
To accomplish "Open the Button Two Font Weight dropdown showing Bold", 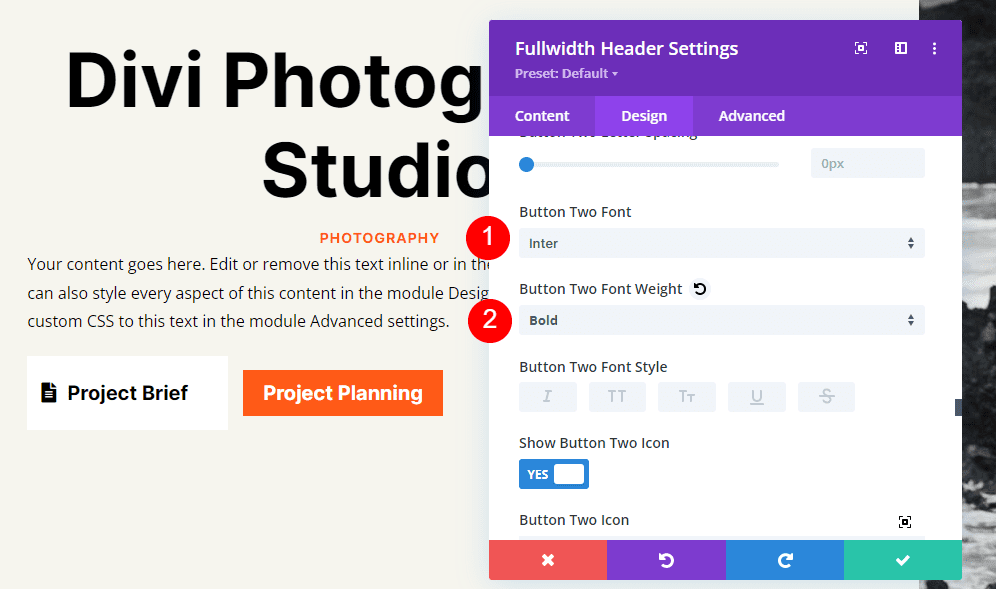I will pyautogui.click(x=721, y=319).
